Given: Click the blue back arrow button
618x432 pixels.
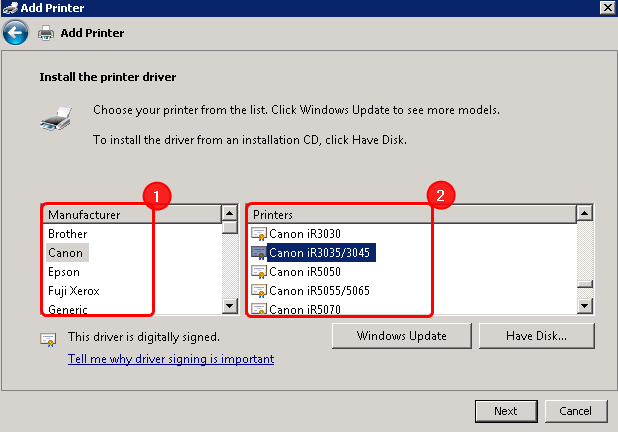Looking at the screenshot, I should click(x=15, y=33).
